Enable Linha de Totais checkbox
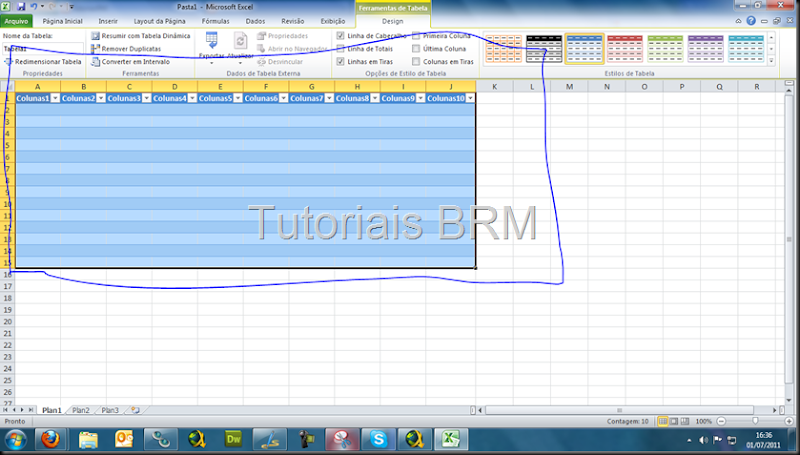The image size is (800, 455). click(341, 48)
